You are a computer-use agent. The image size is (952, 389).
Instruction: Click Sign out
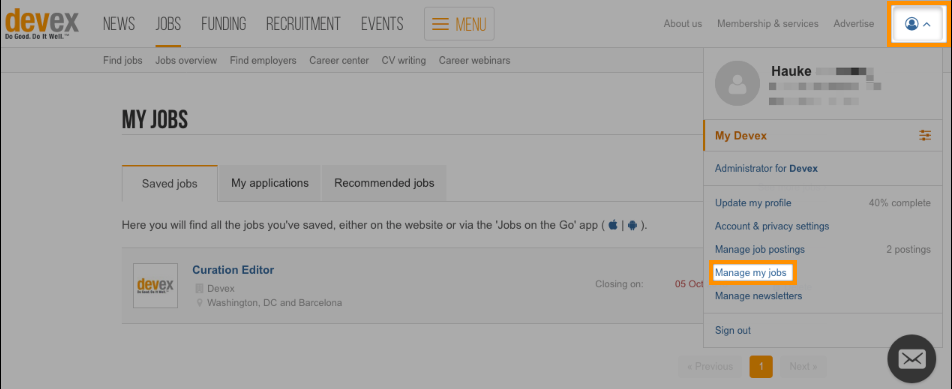pos(733,331)
